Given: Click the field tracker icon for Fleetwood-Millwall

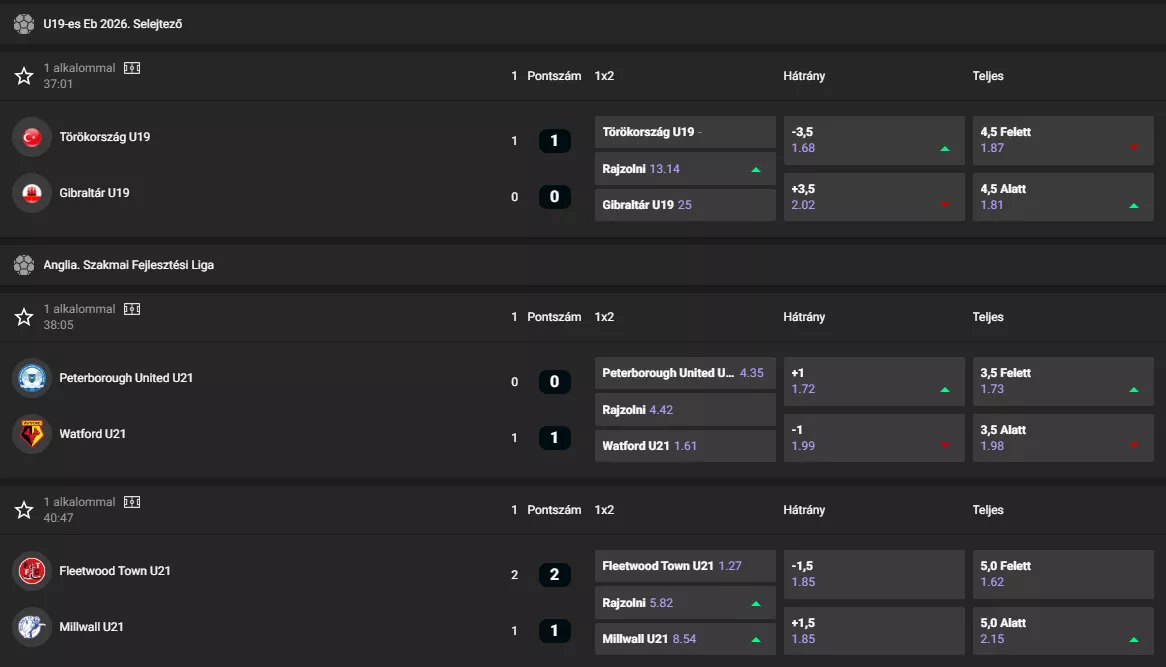Looking at the screenshot, I should pos(132,501).
